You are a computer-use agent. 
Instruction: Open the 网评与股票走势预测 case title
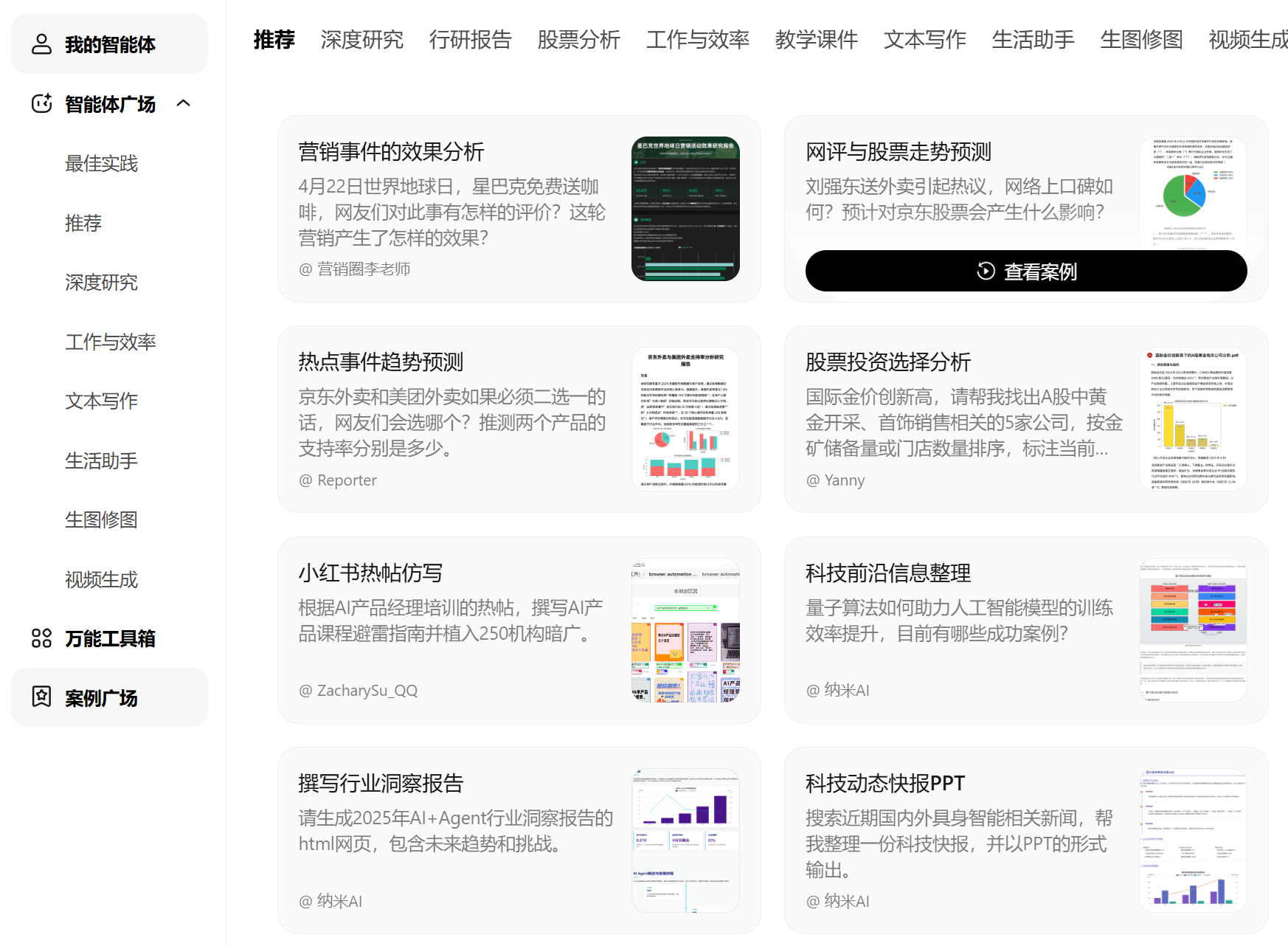click(x=899, y=151)
